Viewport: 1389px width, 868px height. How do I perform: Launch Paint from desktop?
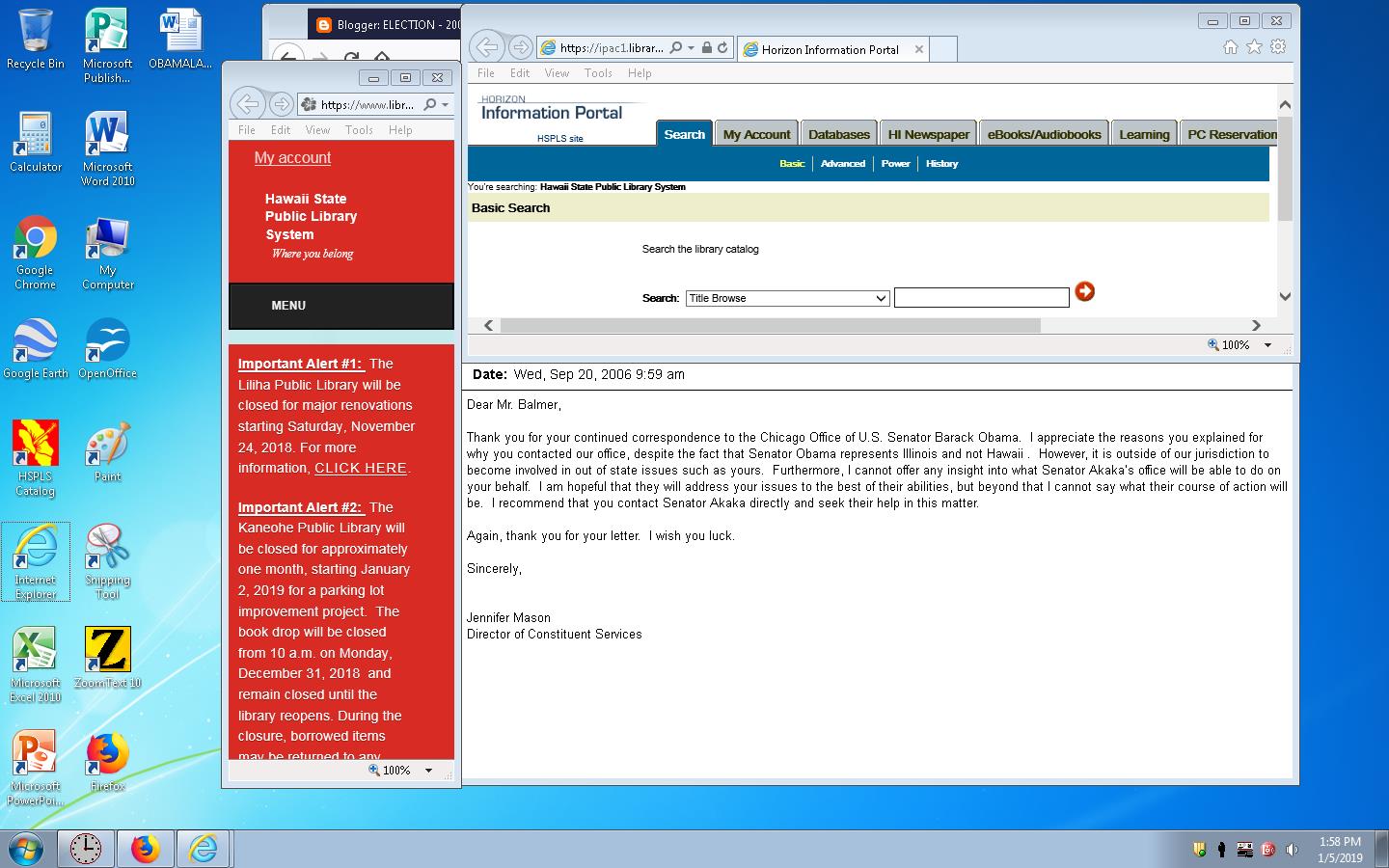(107, 452)
